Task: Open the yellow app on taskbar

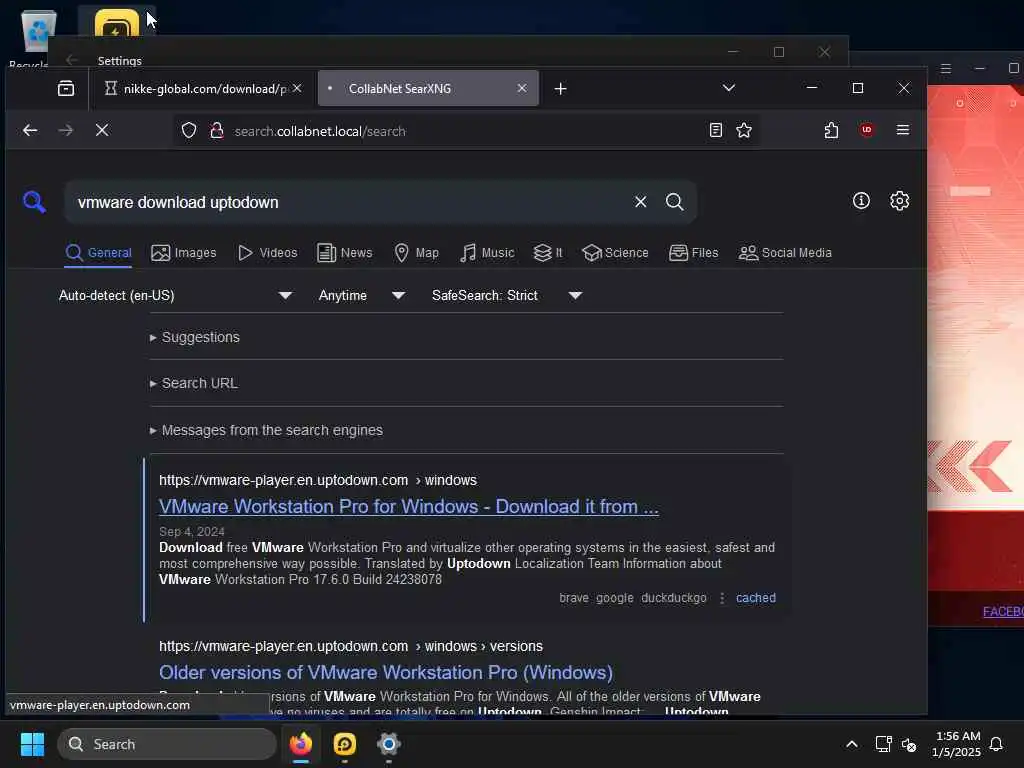Action: [x=345, y=744]
